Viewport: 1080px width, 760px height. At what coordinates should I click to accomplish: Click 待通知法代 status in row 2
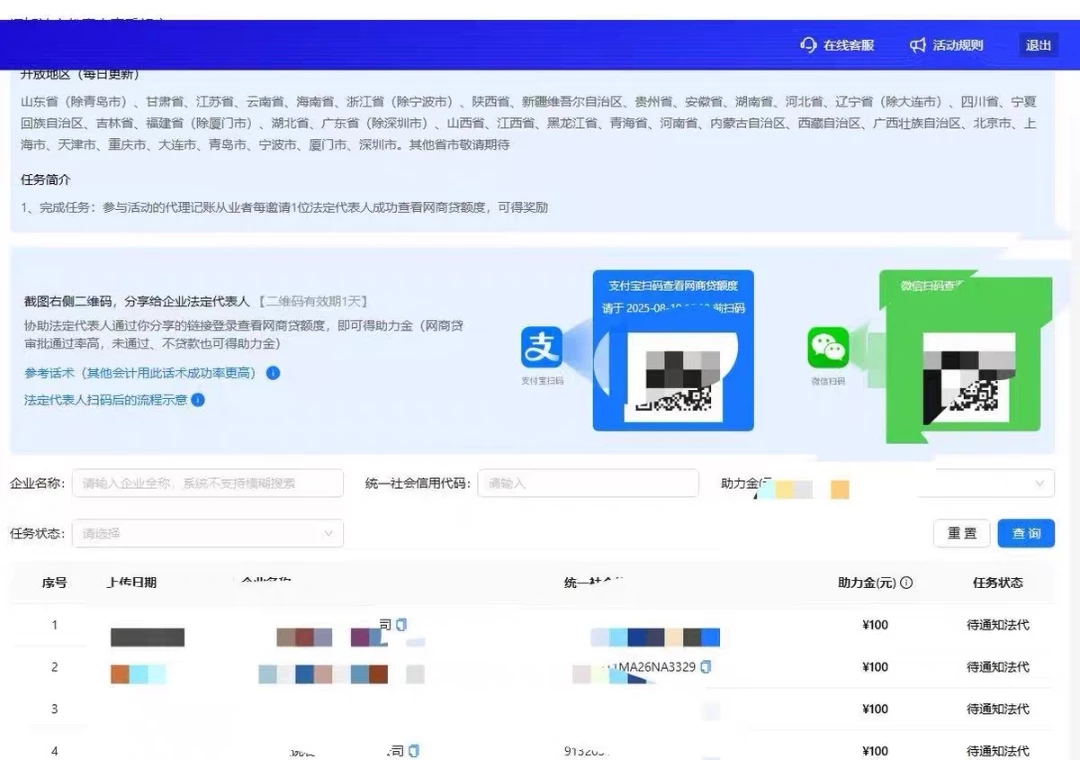pyautogui.click(x=997, y=667)
